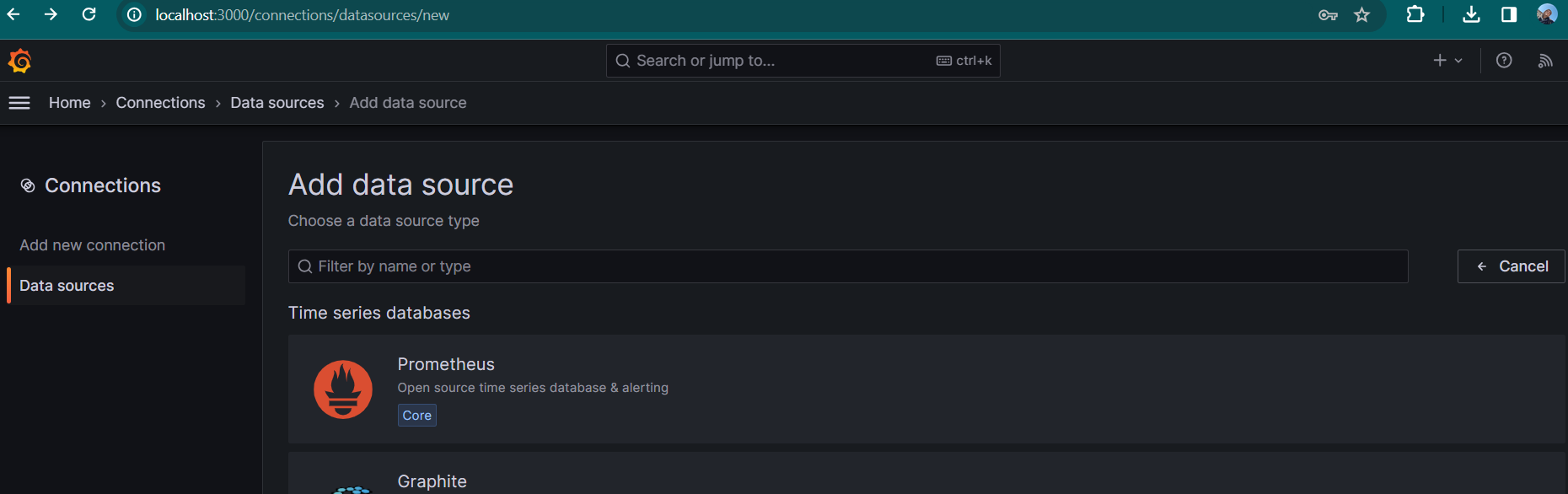The height and width of the screenshot is (494, 1568).
Task: View site information icon in address bar
Action: click(134, 15)
